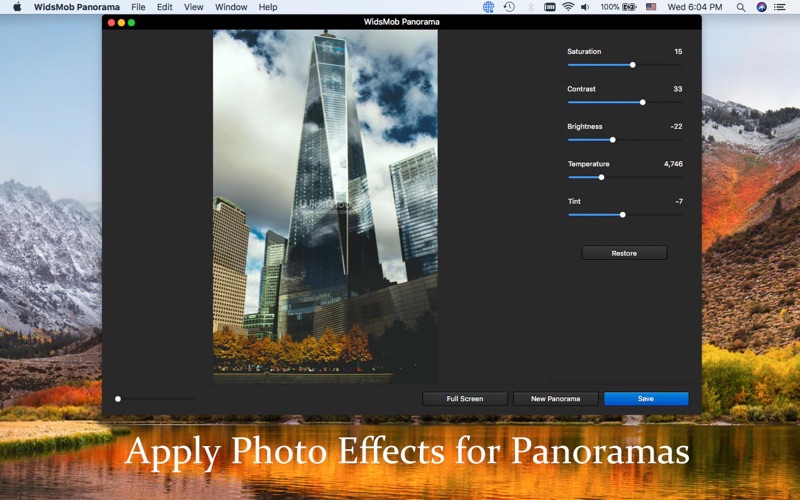The height and width of the screenshot is (500, 800).
Task: Click the skyscraper panorama preview image
Action: (x=325, y=205)
